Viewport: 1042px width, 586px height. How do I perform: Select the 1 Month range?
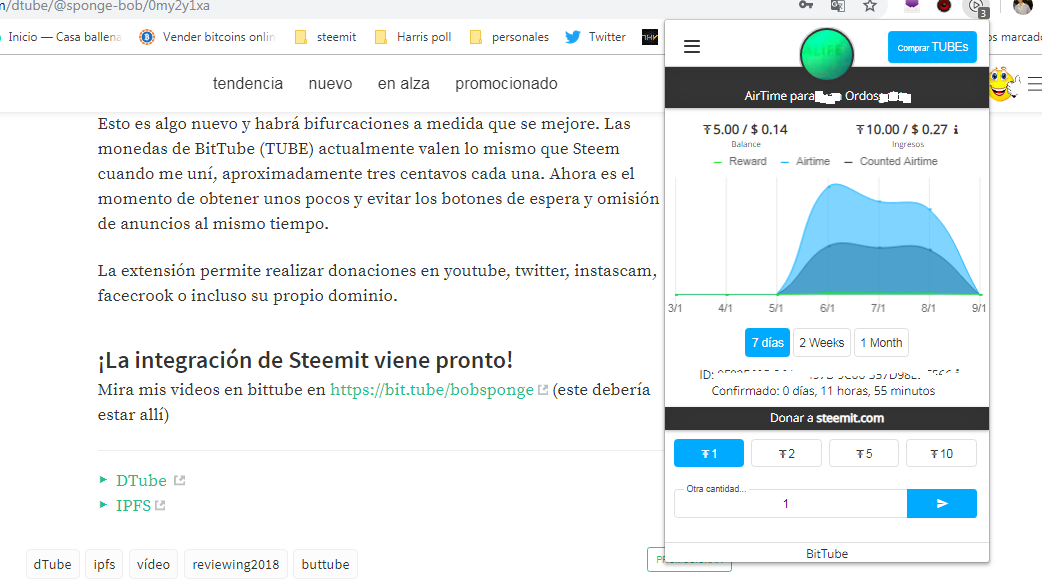pos(881,343)
